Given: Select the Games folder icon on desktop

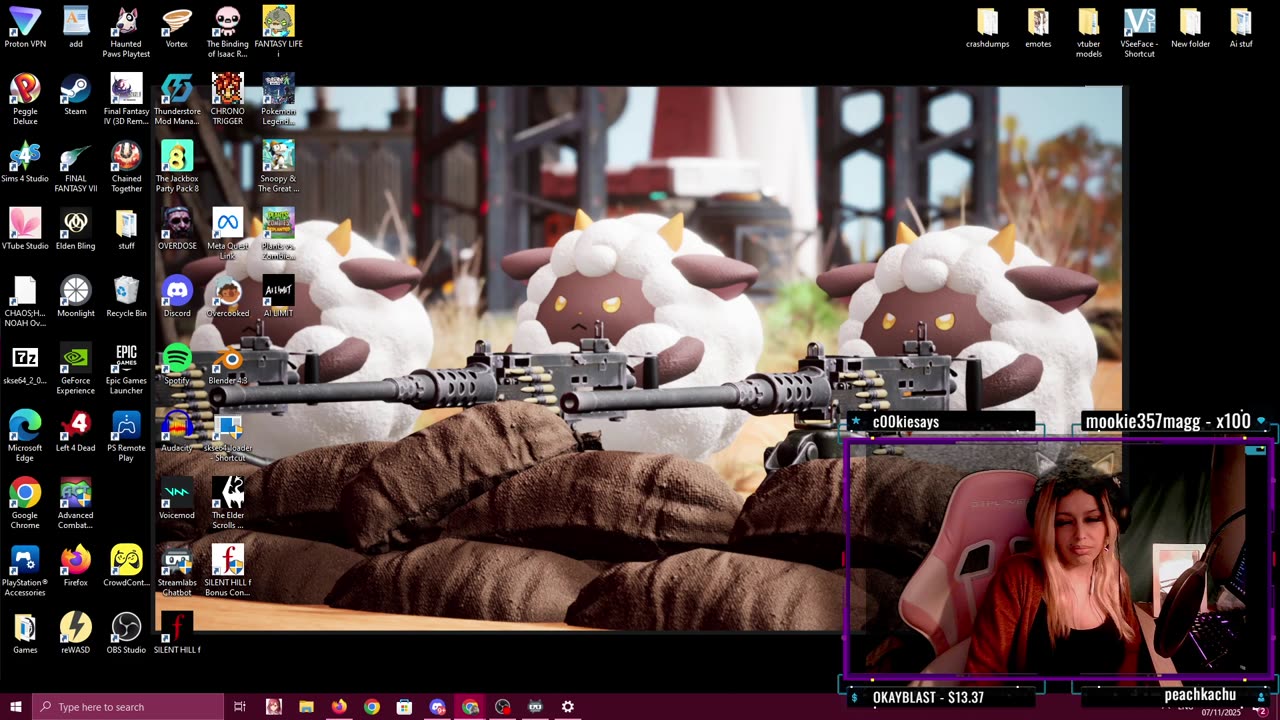Looking at the screenshot, I should (25, 634).
